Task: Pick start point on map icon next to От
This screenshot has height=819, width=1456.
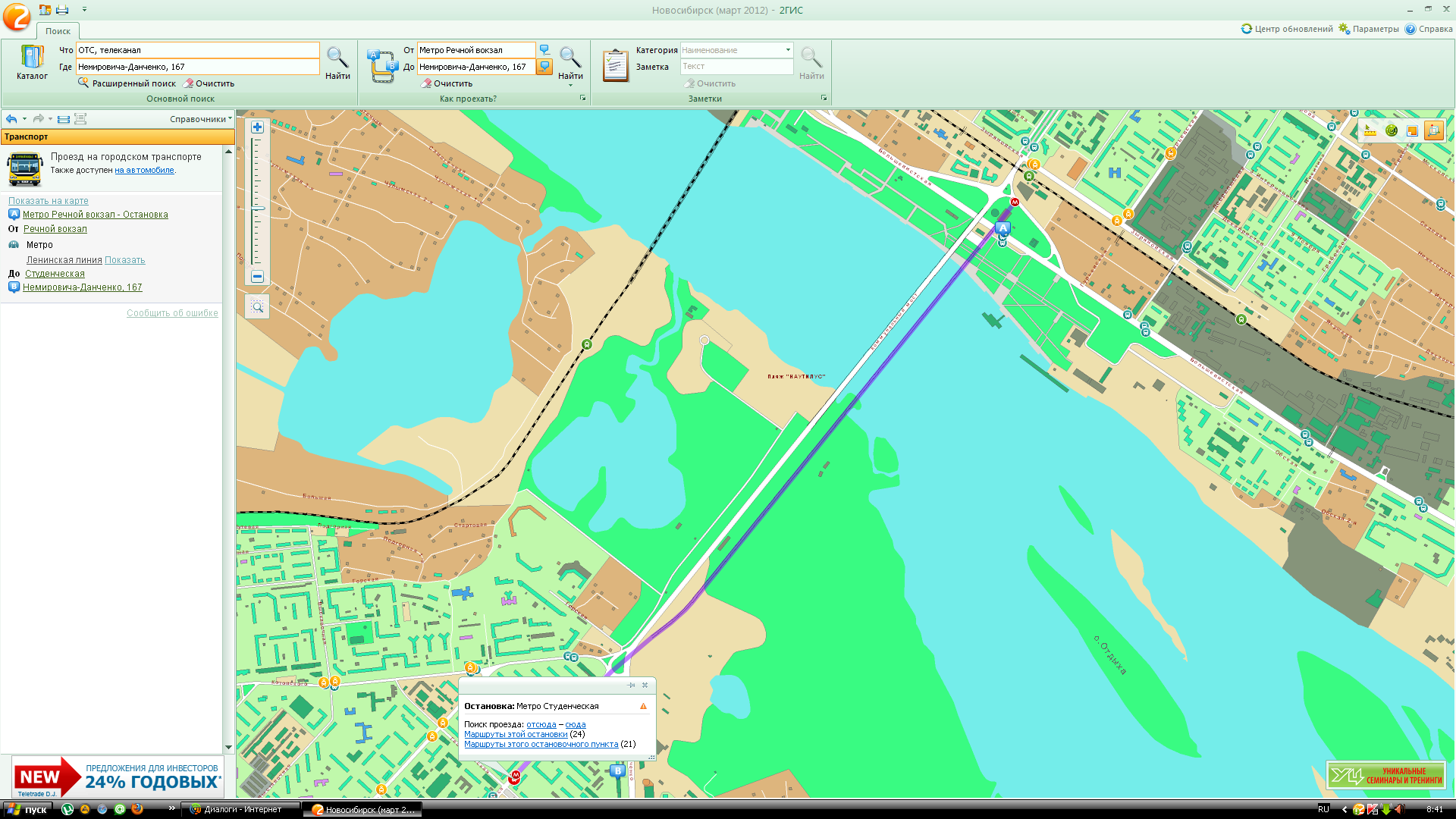Action: (544, 50)
